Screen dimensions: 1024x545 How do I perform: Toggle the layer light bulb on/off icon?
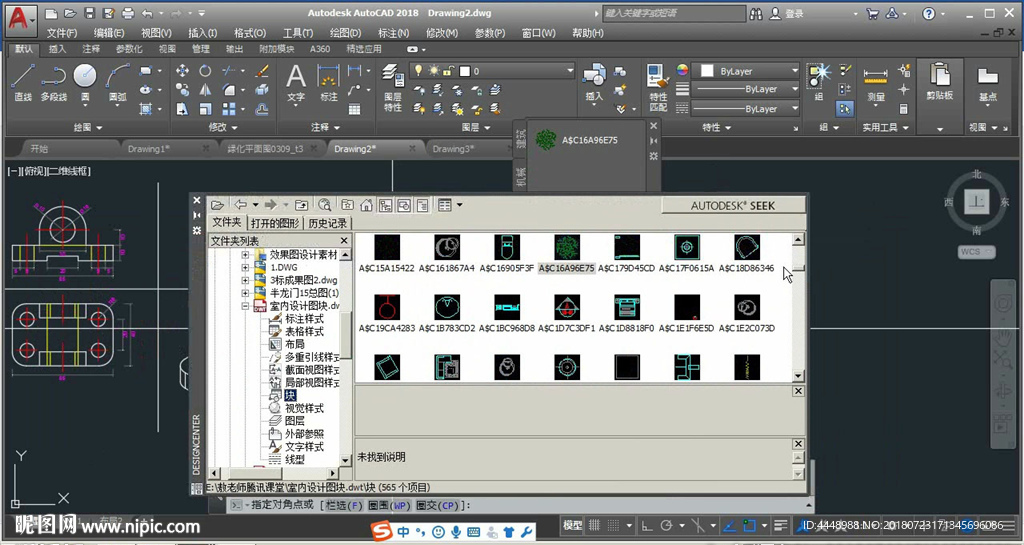point(418,70)
